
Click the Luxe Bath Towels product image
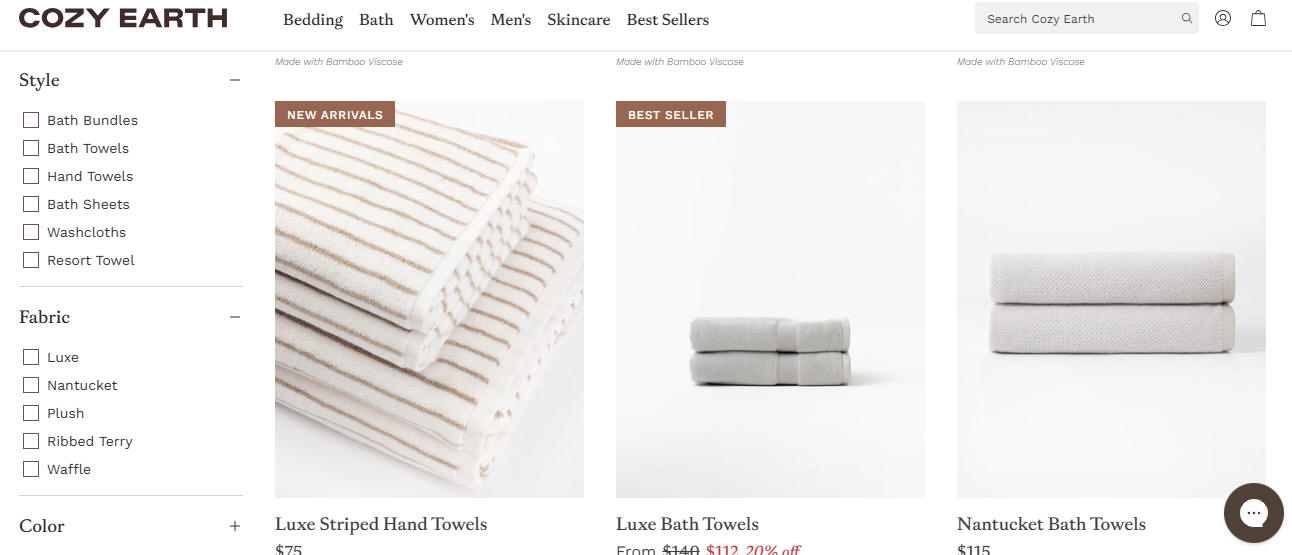coord(770,299)
